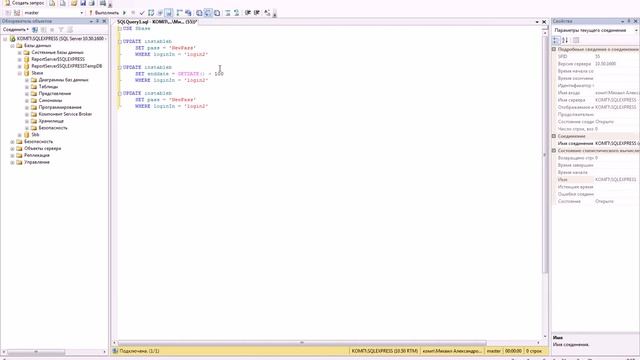Click the auto-hide pin icon in Object Explorer header
The width and height of the screenshot is (640, 360).
click(x=98, y=21)
